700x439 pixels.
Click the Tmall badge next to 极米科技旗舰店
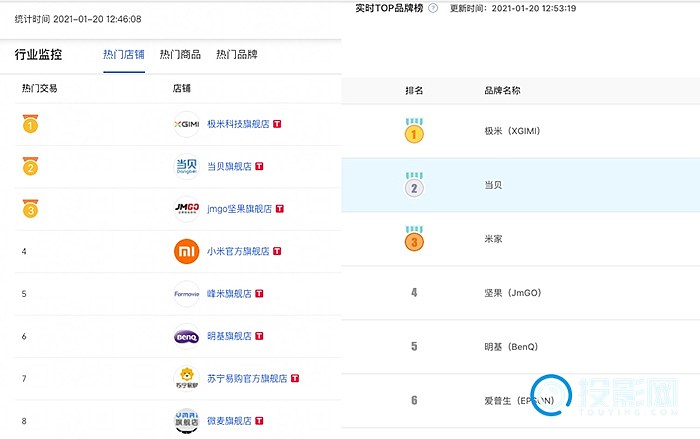pos(277,124)
